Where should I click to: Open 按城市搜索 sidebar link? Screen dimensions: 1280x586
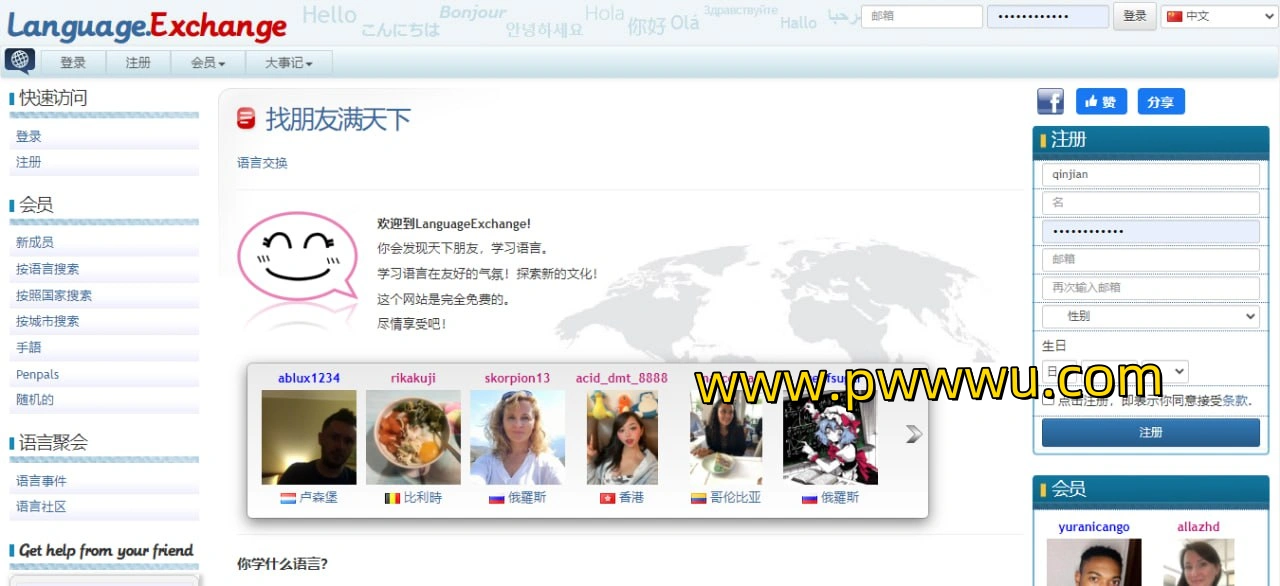pyautogui.click(x=47, y=321)
